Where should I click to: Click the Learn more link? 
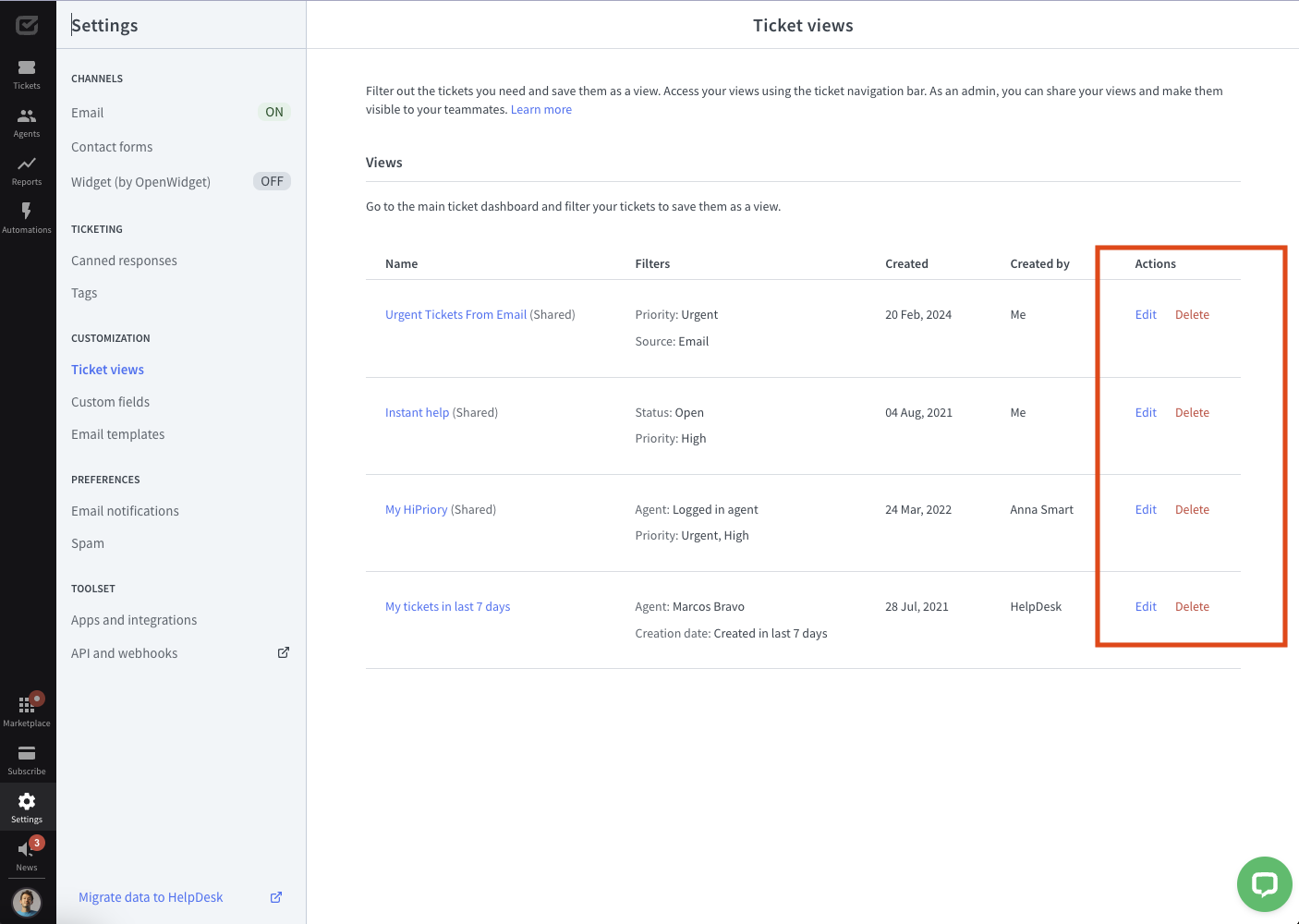tap(541, 109)
